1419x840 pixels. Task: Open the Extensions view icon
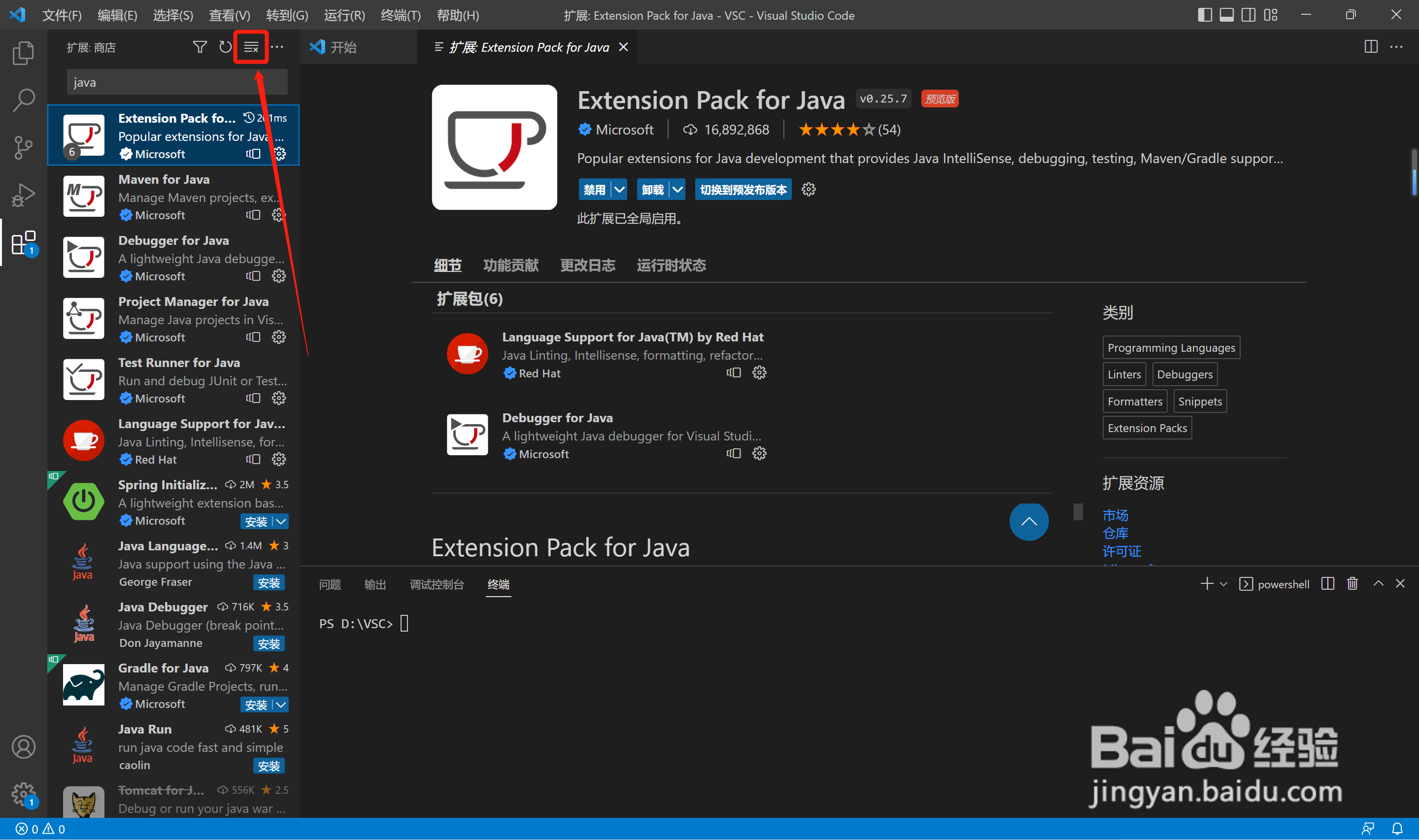click(x=23, y=243)
